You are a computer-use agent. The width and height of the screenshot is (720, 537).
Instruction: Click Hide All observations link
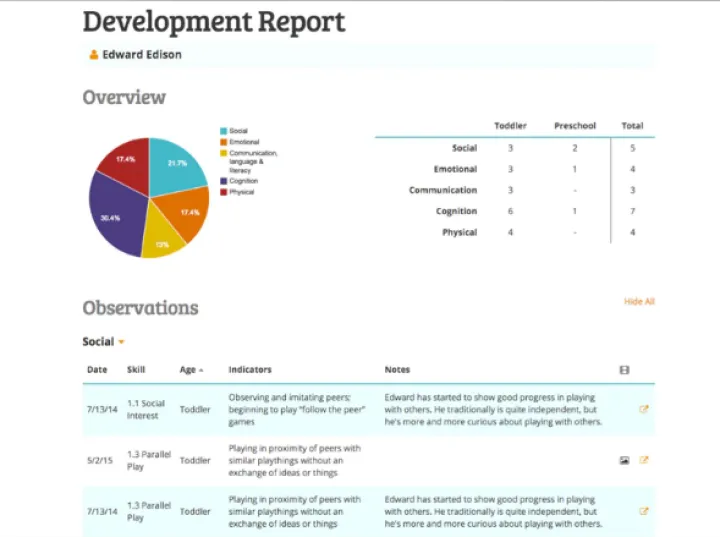pos(639,301)
